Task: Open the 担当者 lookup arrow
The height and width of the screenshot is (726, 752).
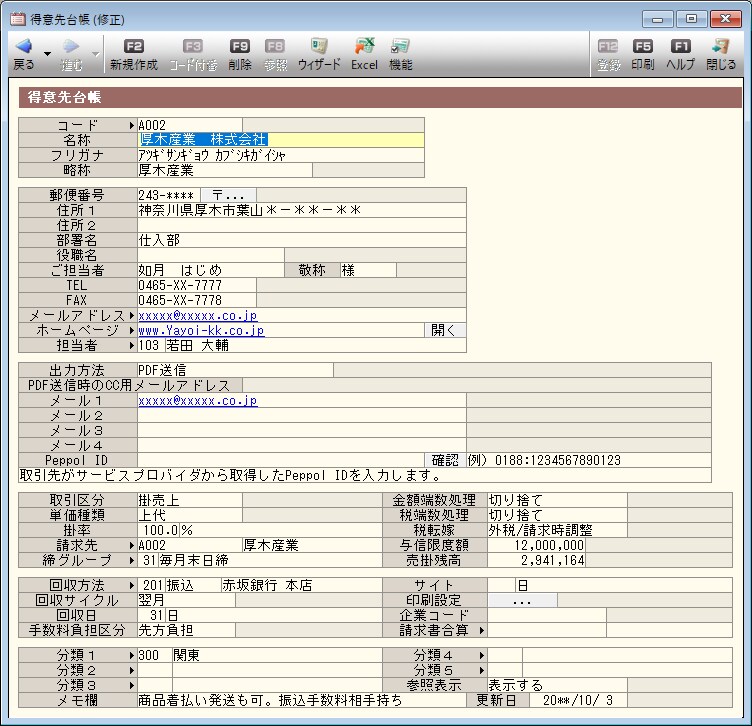Action: point(131,345)
